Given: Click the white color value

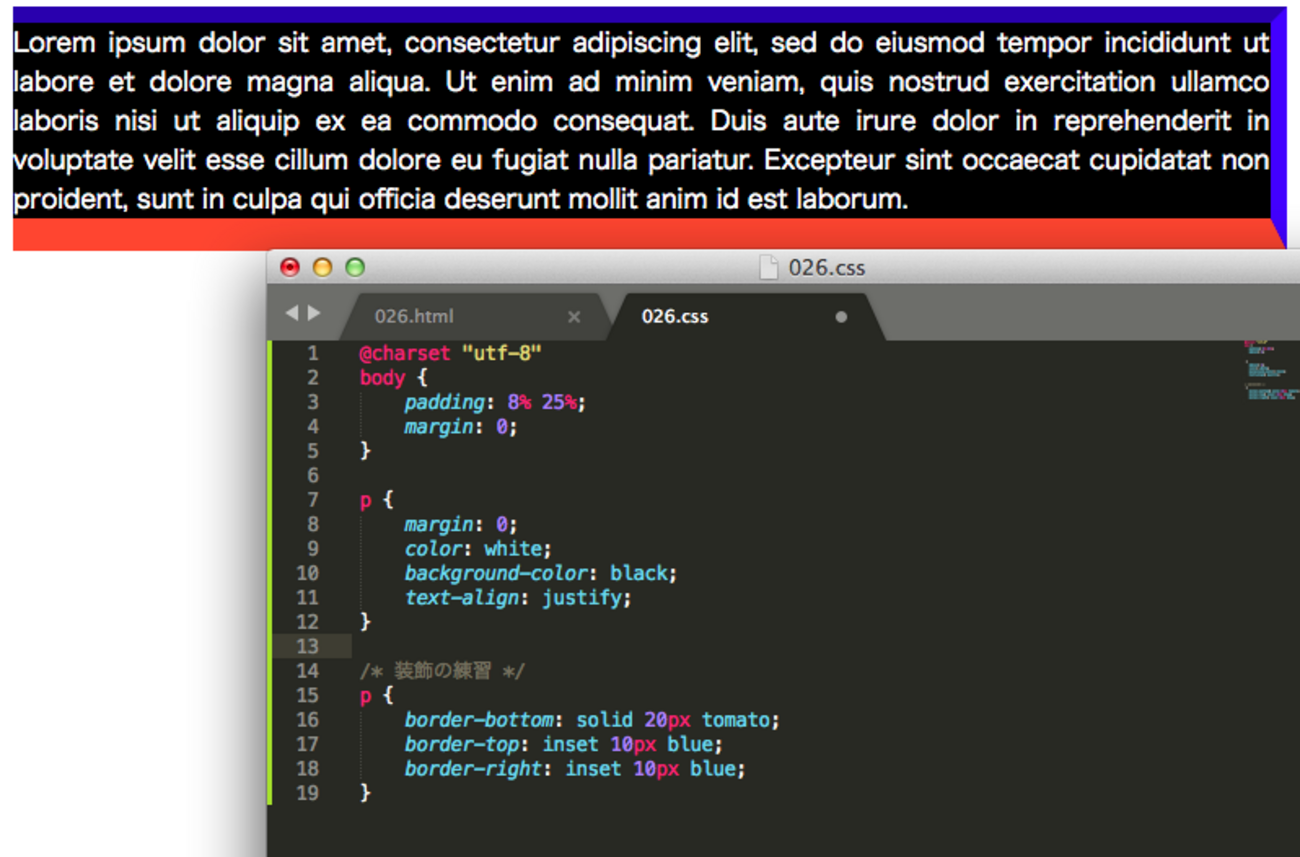Looking at the screenshot, I should (x=513, y=549).
